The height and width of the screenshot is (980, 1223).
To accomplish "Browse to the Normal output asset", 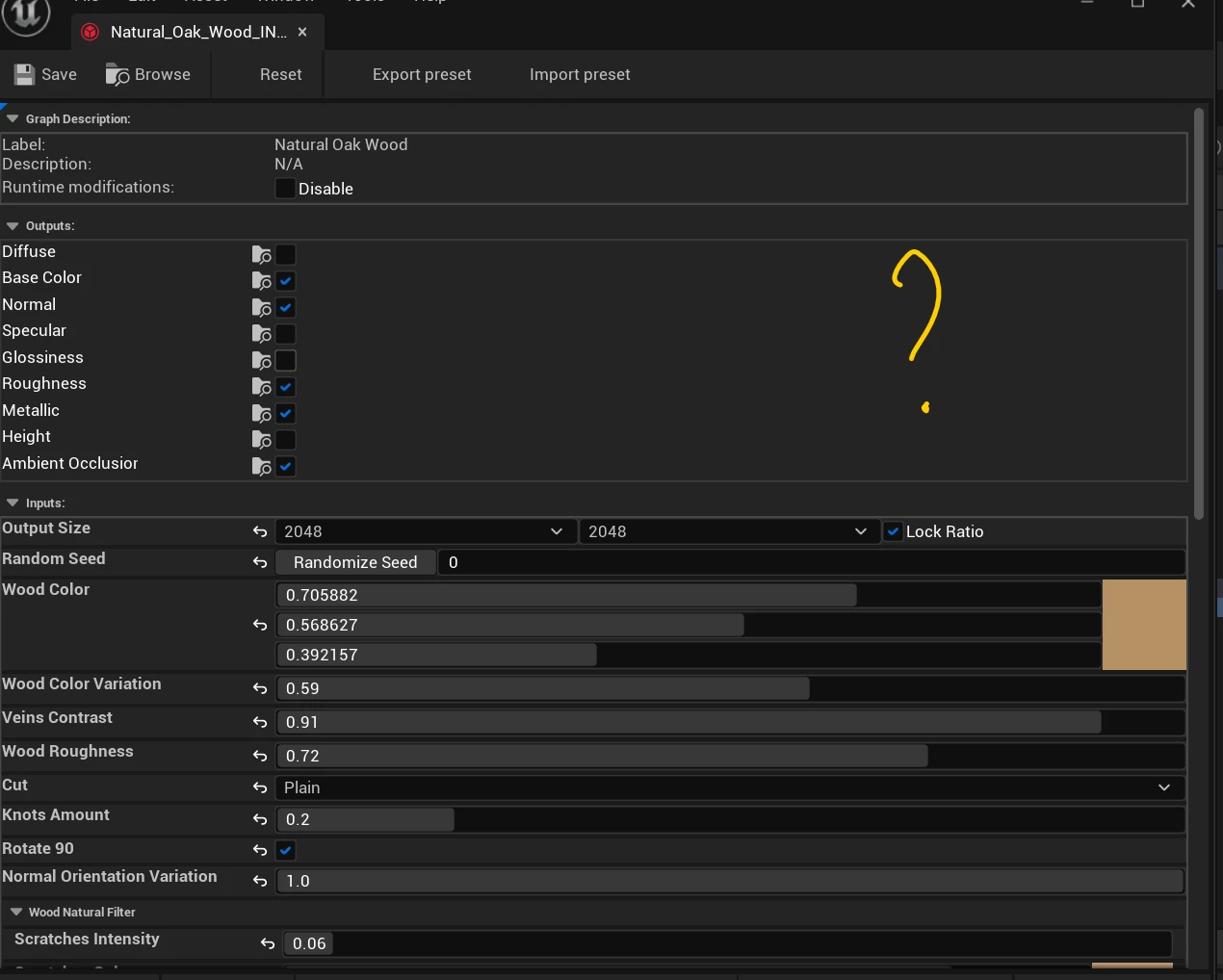I will point(261,307).
